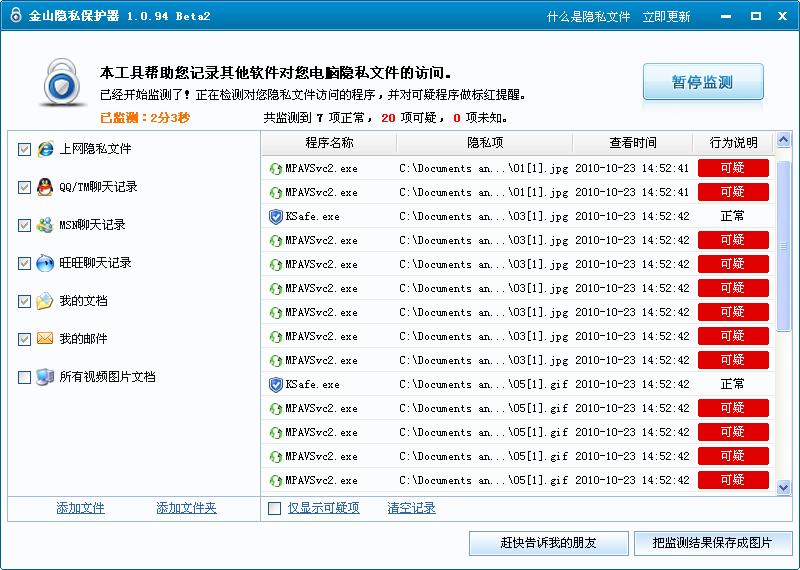Click the 清空记录 link

tap(411, 508)
